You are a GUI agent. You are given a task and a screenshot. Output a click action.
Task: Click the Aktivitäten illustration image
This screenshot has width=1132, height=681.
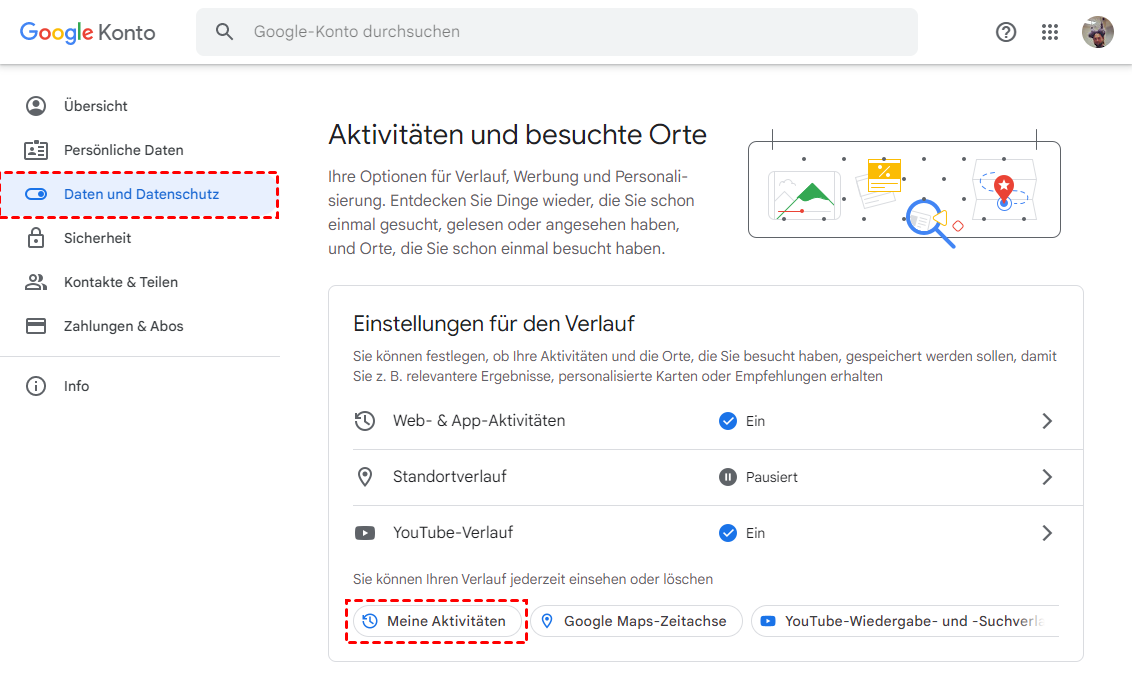(905, 188)
